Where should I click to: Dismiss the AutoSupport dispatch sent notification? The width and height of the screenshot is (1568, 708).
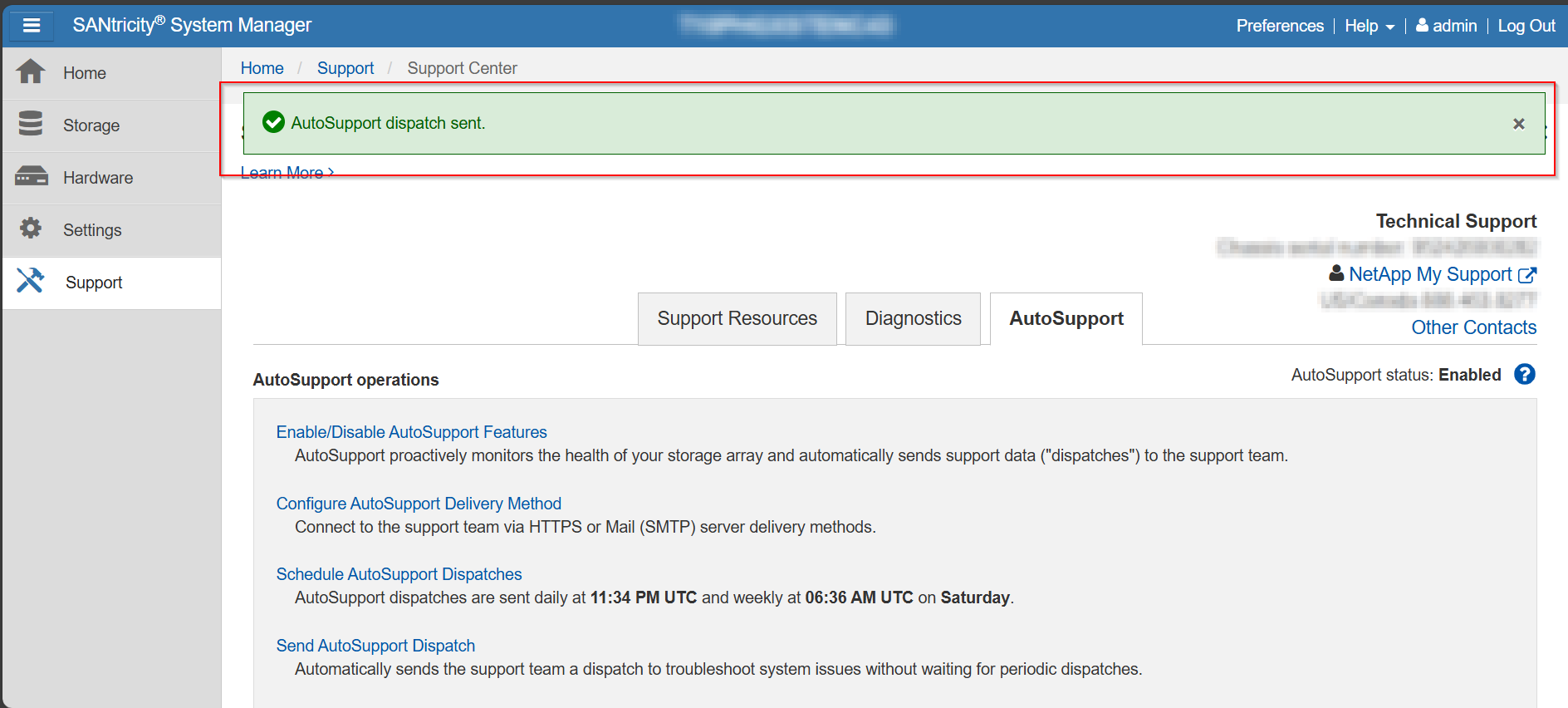click(x=1518, y=124)
